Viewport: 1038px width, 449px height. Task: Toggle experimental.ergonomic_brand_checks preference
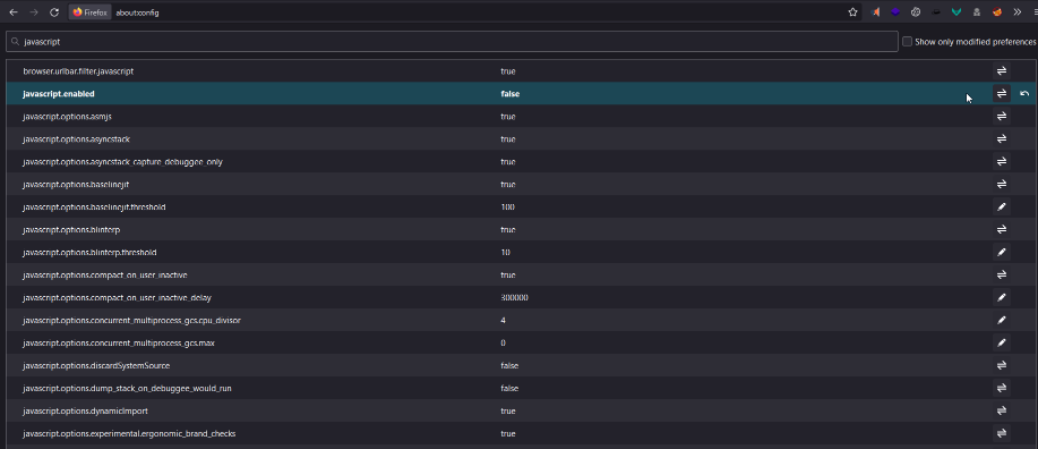point(1002,433)
